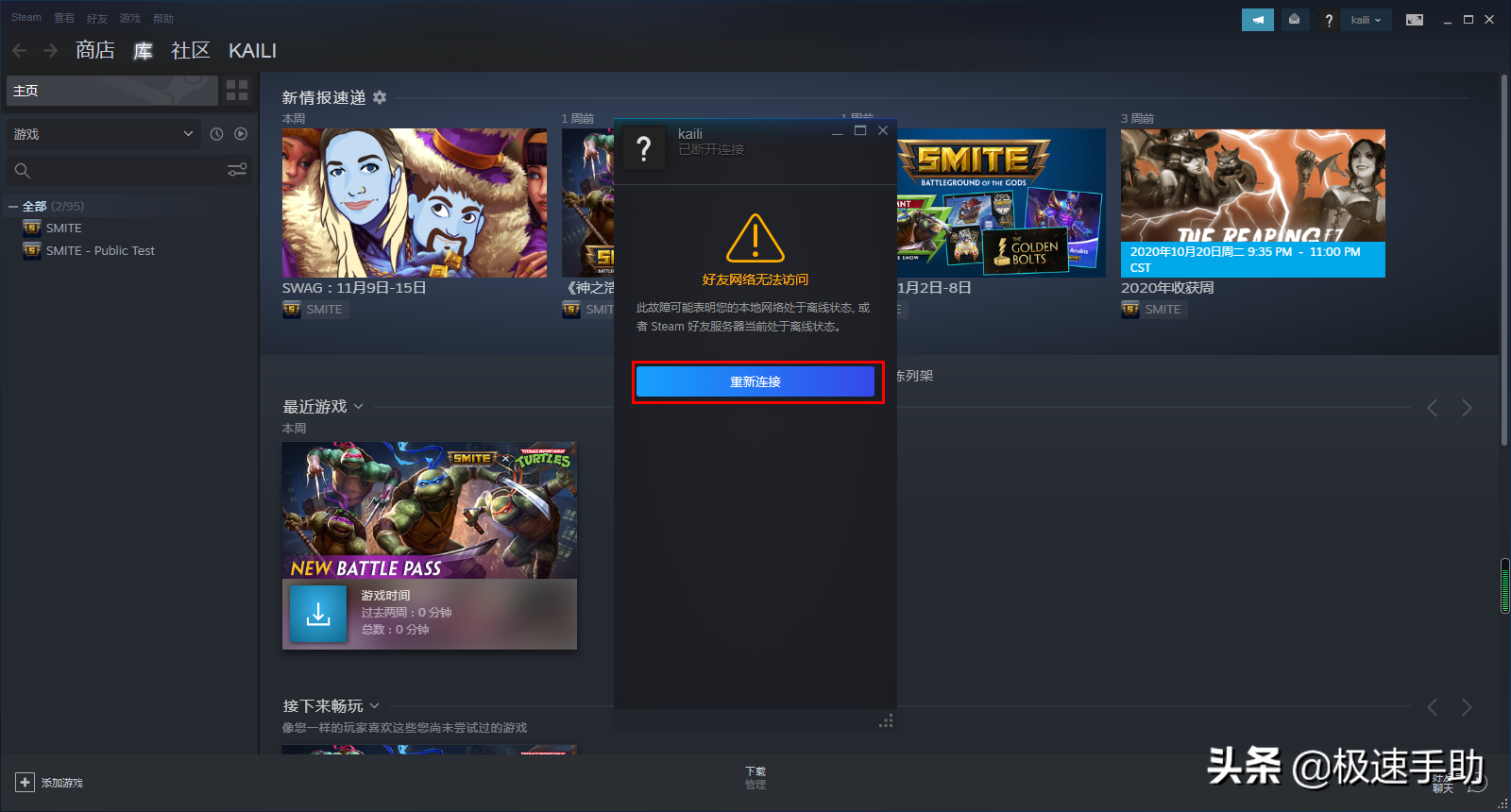Viewport: 1511px width, 812px height.
Task: Switch to the 库 library tab
Action: (143, 50)
